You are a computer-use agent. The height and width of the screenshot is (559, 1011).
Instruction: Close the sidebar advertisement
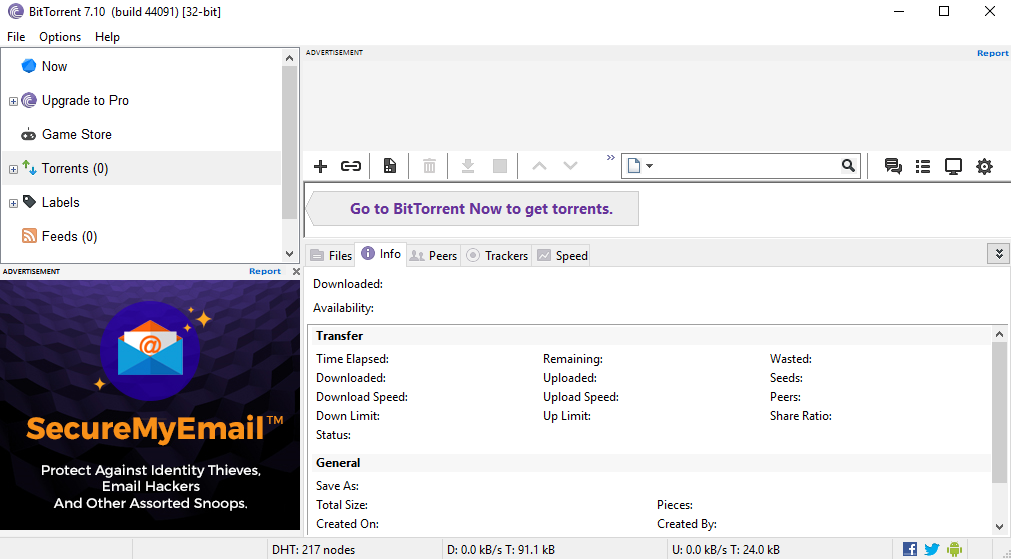pyautogui.click(x=296, y=271)
